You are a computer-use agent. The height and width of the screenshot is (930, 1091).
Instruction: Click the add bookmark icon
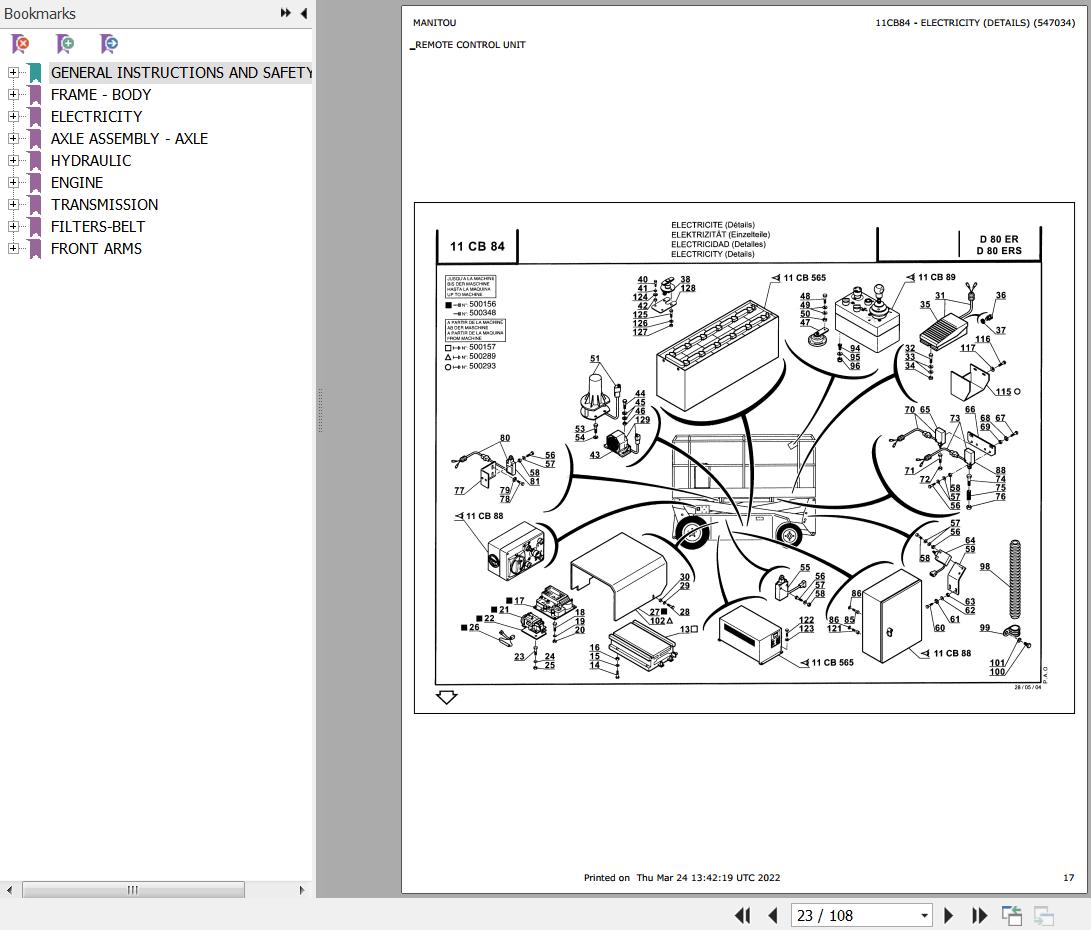tap(65, 44)
